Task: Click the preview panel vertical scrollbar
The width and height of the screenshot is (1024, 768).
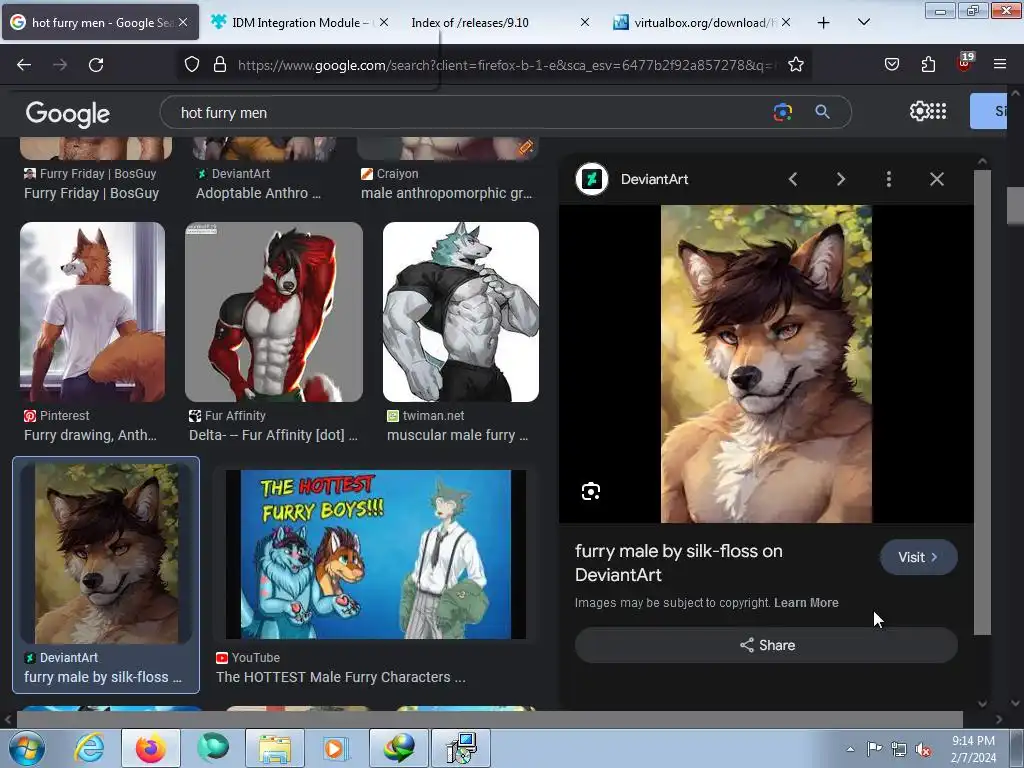Action: tap(982, 402)
